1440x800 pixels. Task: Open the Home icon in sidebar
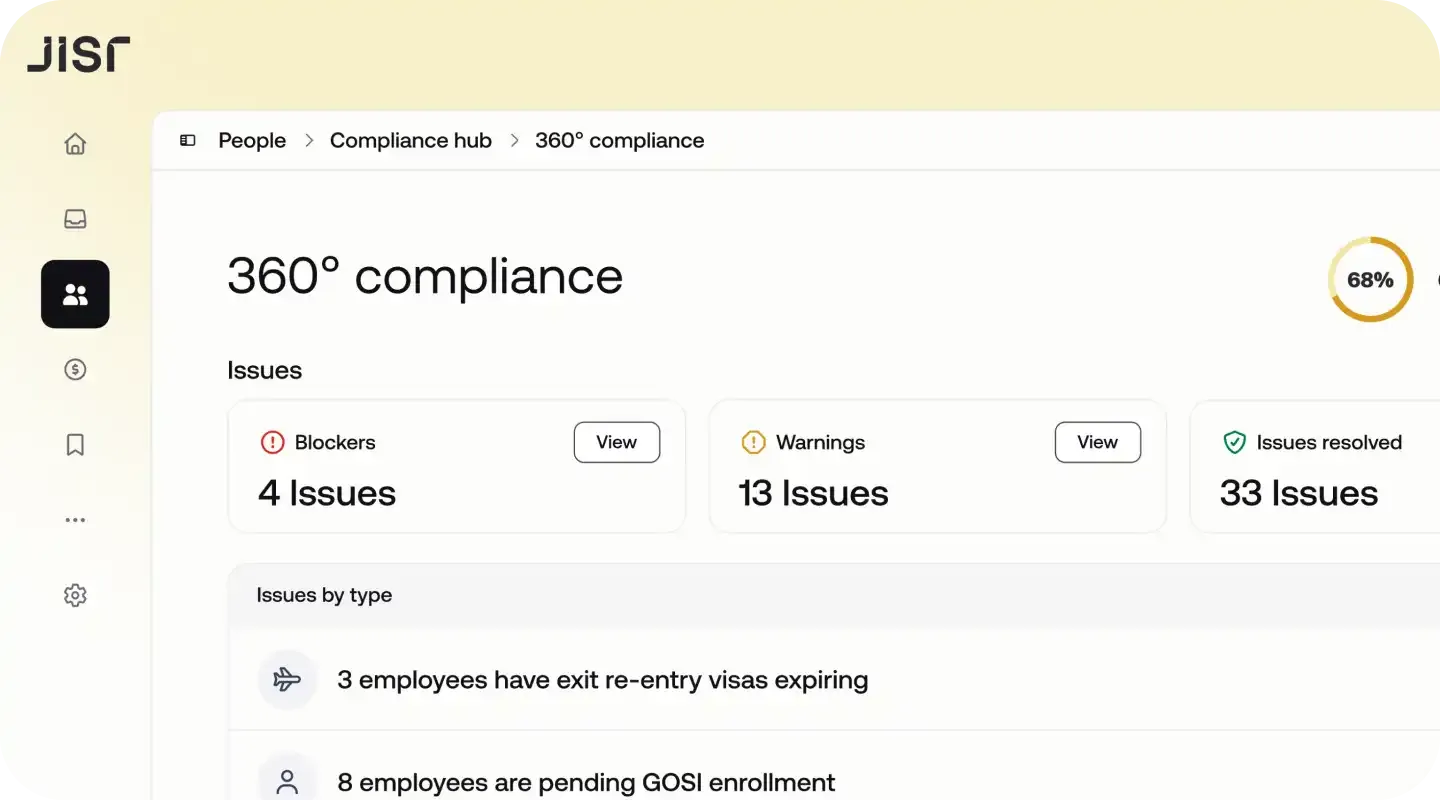tap(75, 144)
